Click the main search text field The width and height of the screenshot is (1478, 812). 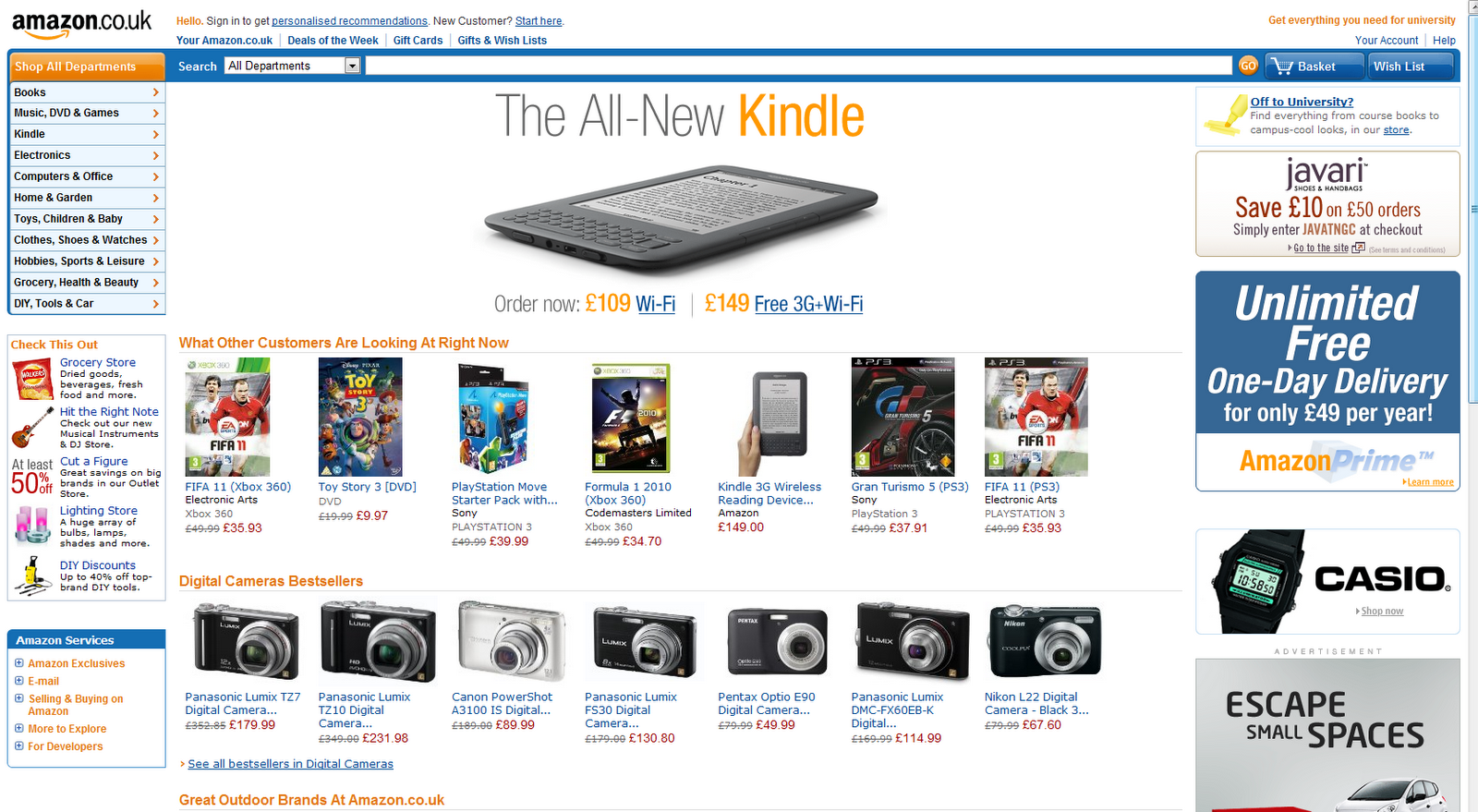pos(798,66)
